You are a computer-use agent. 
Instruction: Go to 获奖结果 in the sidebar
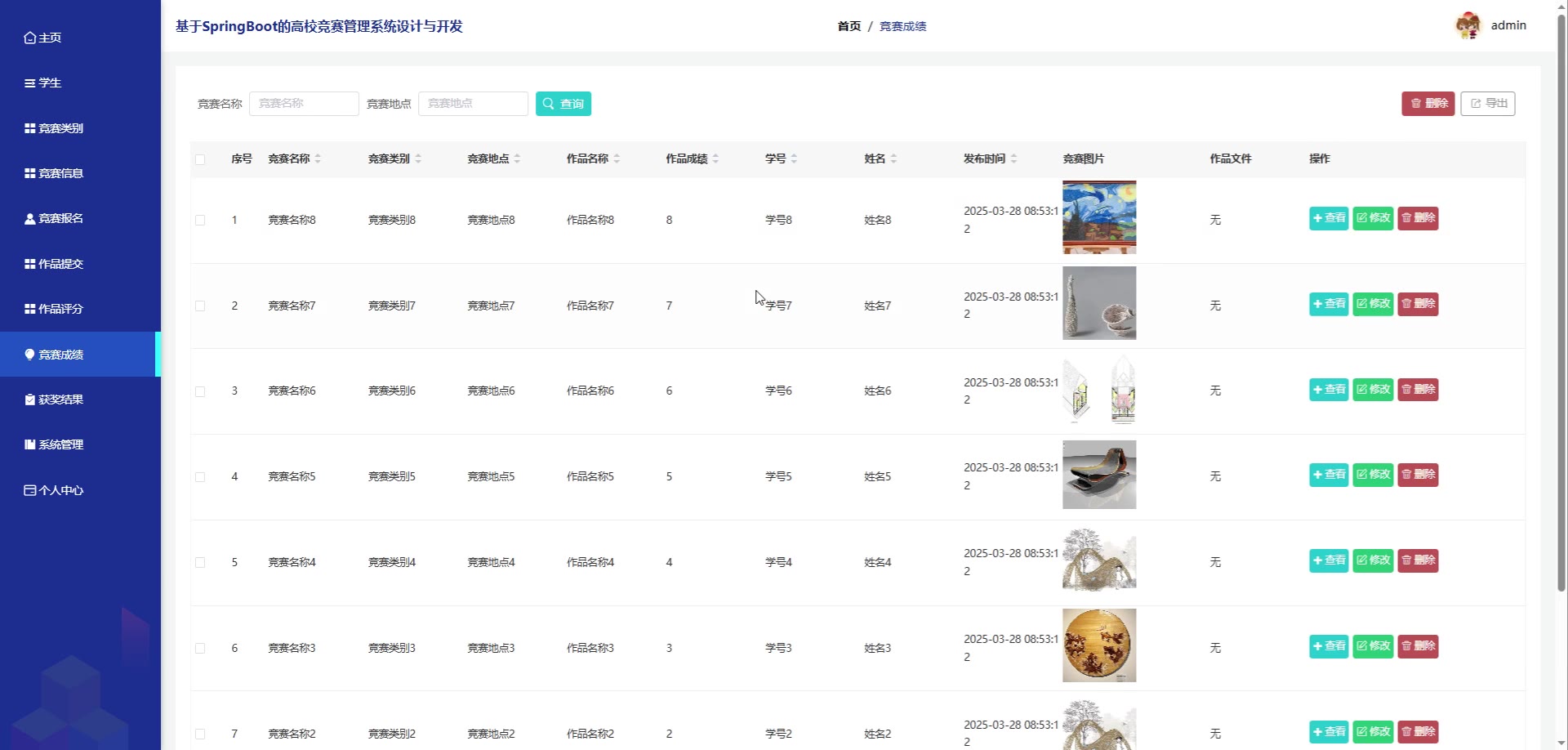click(80, 400)
